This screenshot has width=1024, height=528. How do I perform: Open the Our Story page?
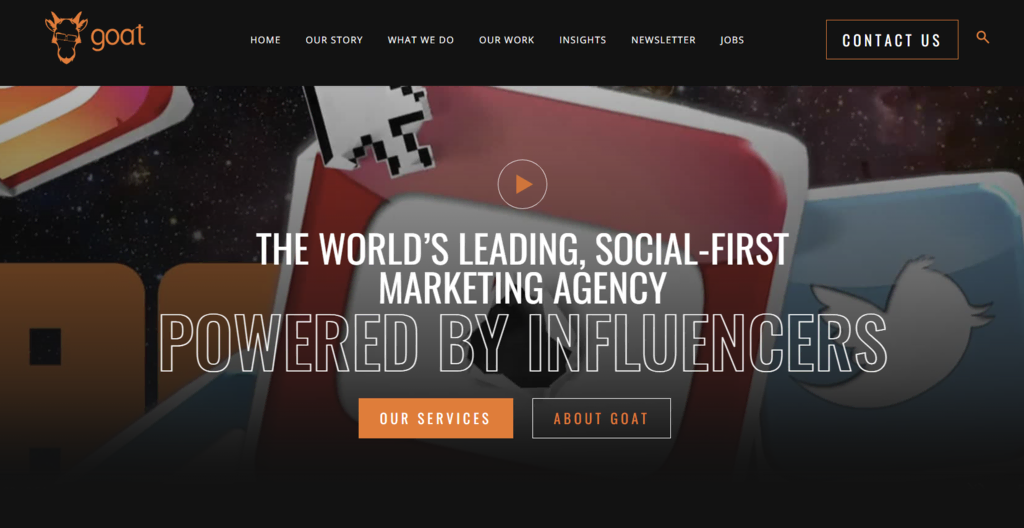334,40
